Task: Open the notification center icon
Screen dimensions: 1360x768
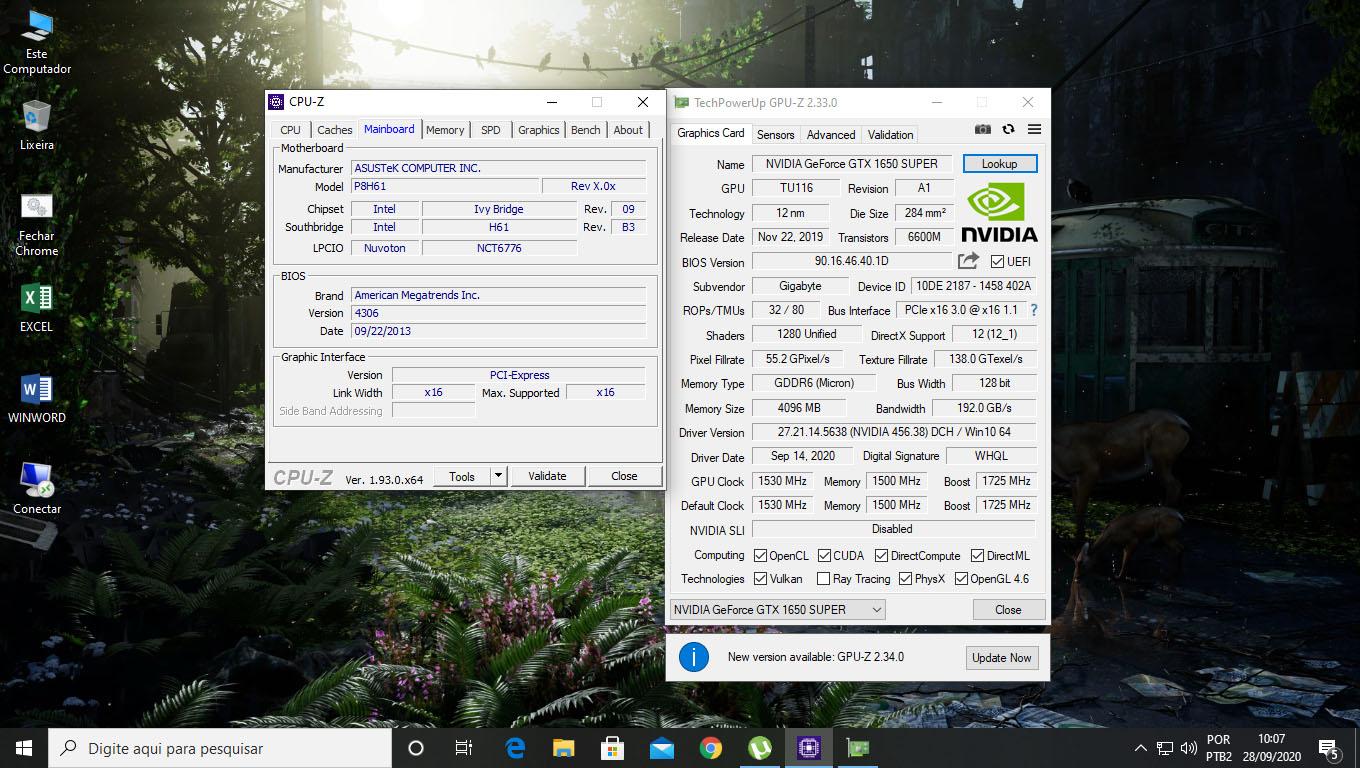Action: pyautogui.click(x=1330, y=748)
